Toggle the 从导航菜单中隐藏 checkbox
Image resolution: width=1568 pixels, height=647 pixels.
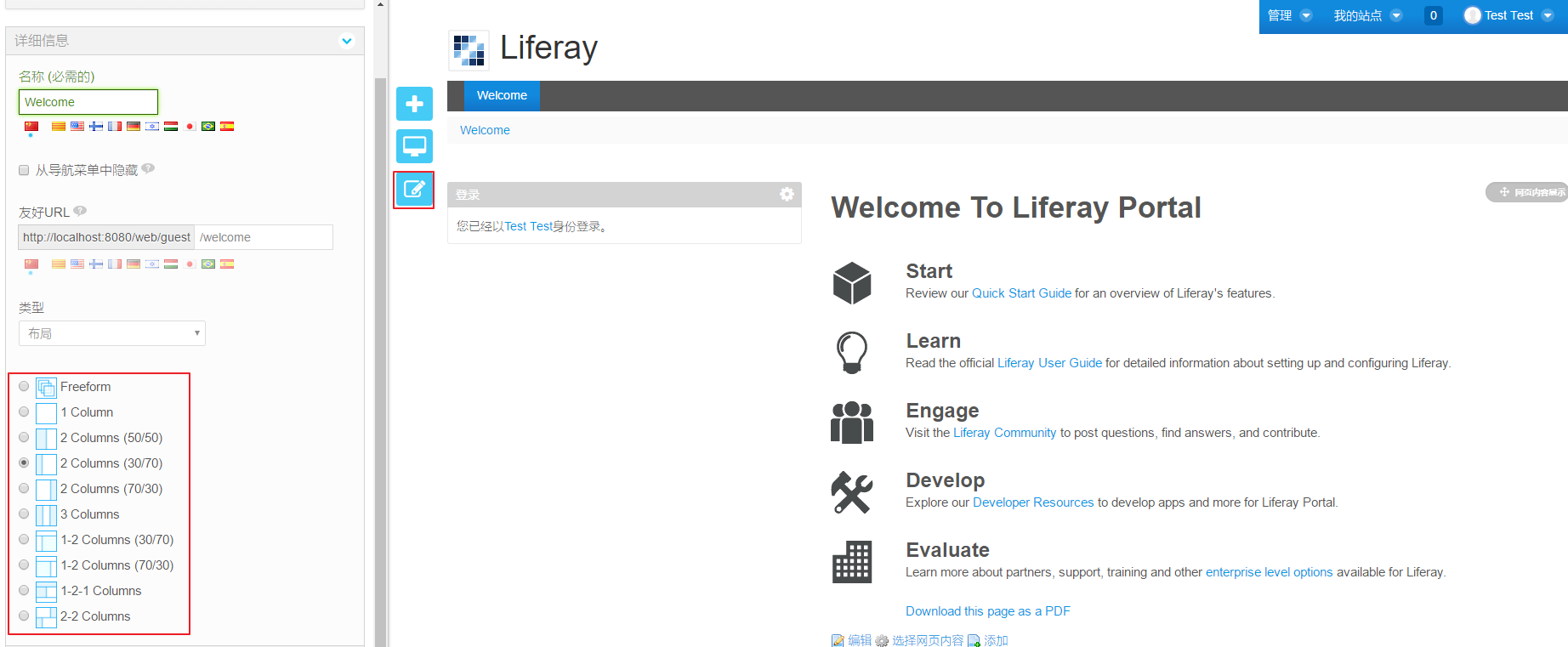tap(24, 170)
